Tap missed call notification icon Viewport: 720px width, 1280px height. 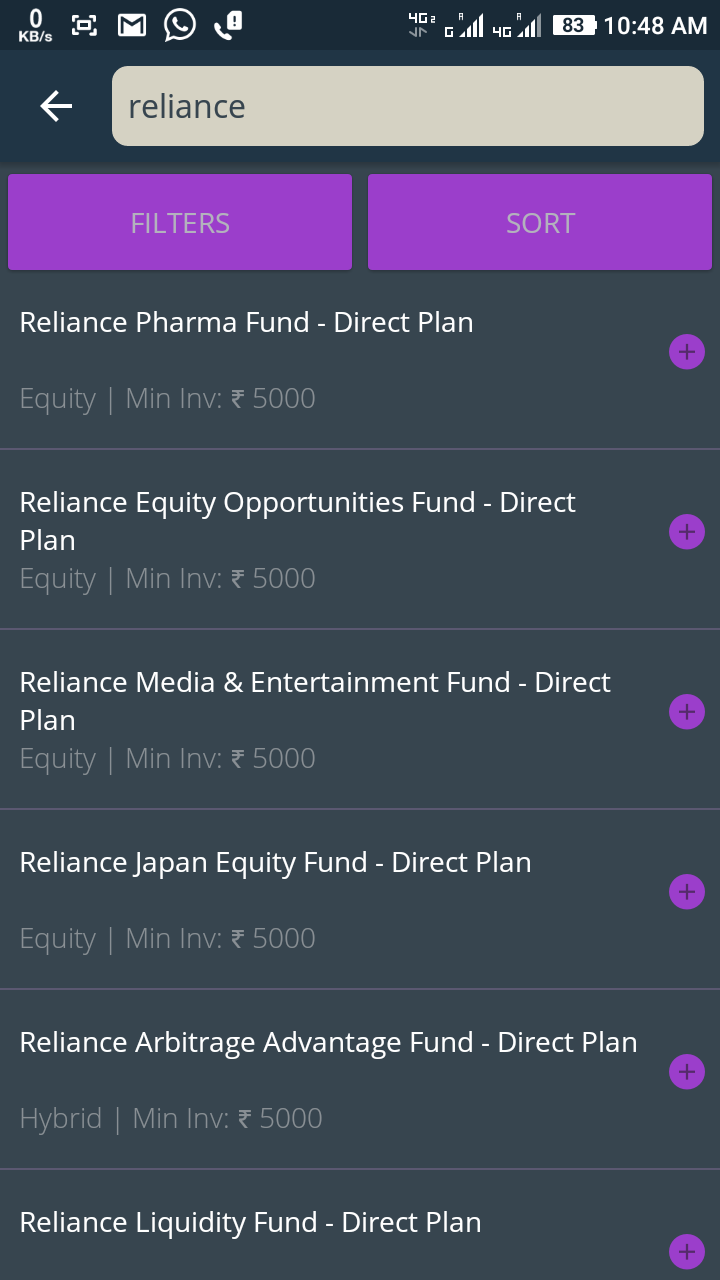228,25
